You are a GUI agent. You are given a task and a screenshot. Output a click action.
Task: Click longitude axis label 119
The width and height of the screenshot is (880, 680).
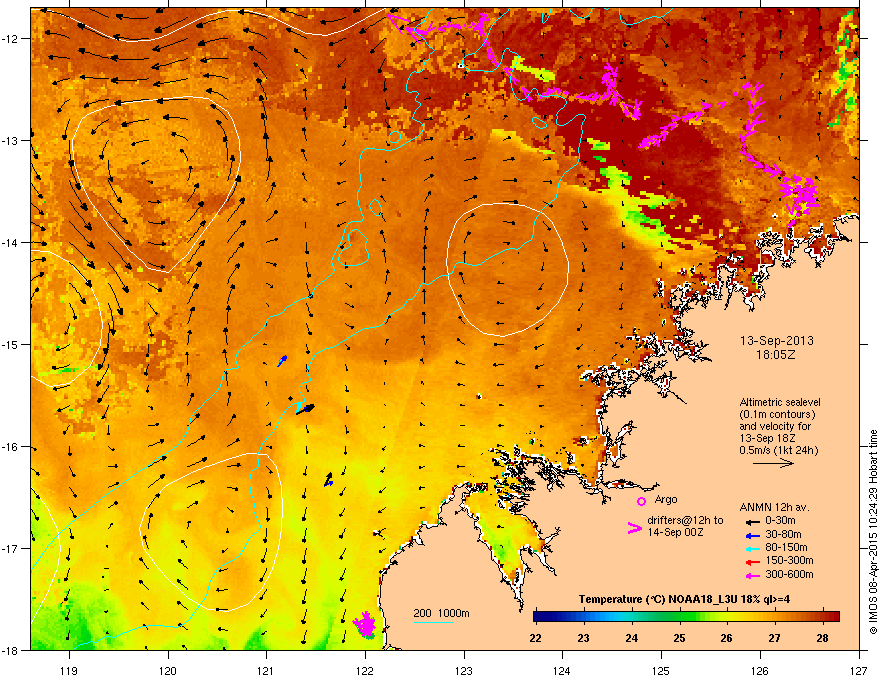tap(69, 670)
